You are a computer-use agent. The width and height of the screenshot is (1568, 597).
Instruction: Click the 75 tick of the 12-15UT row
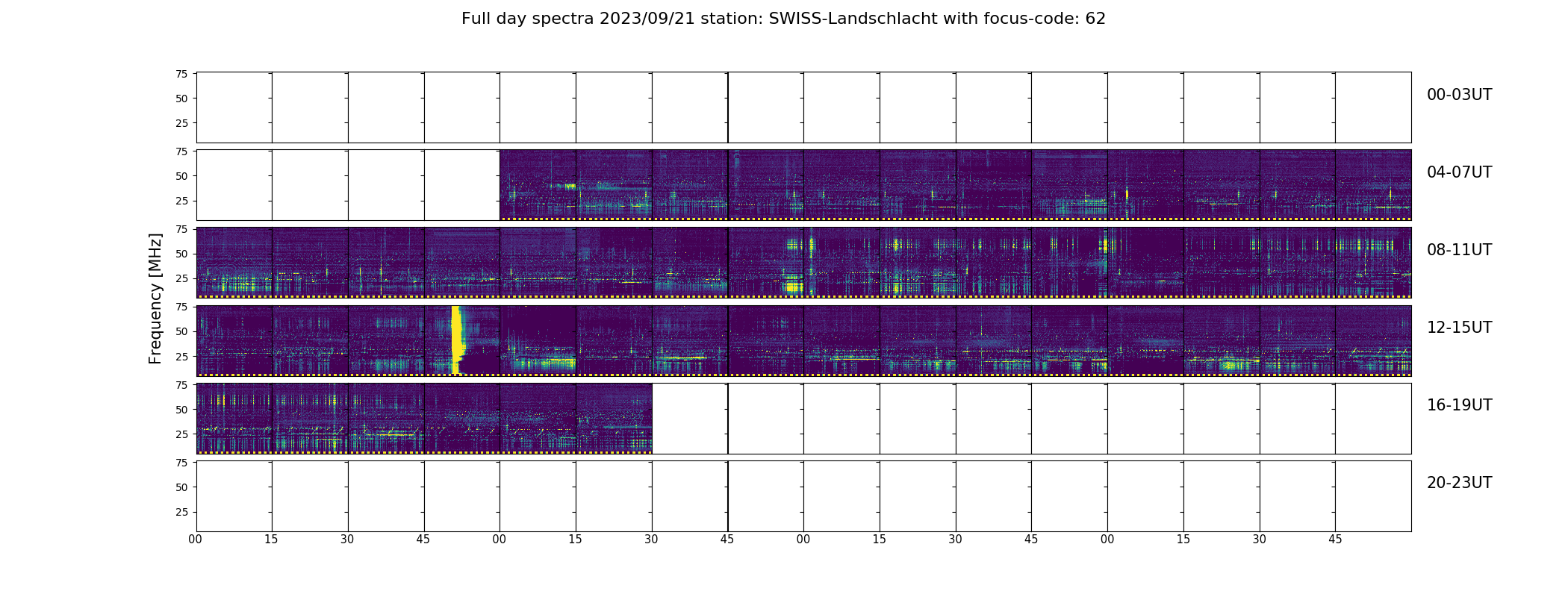181,307
